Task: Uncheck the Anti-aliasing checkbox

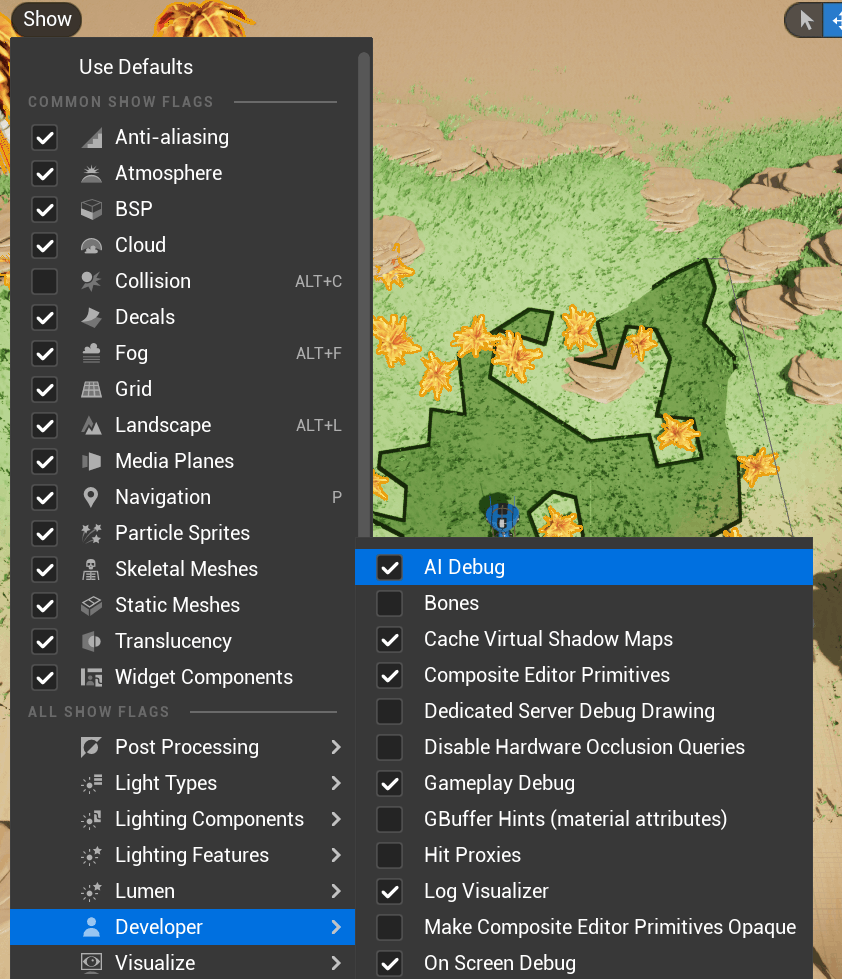Action: pos(45,137)
